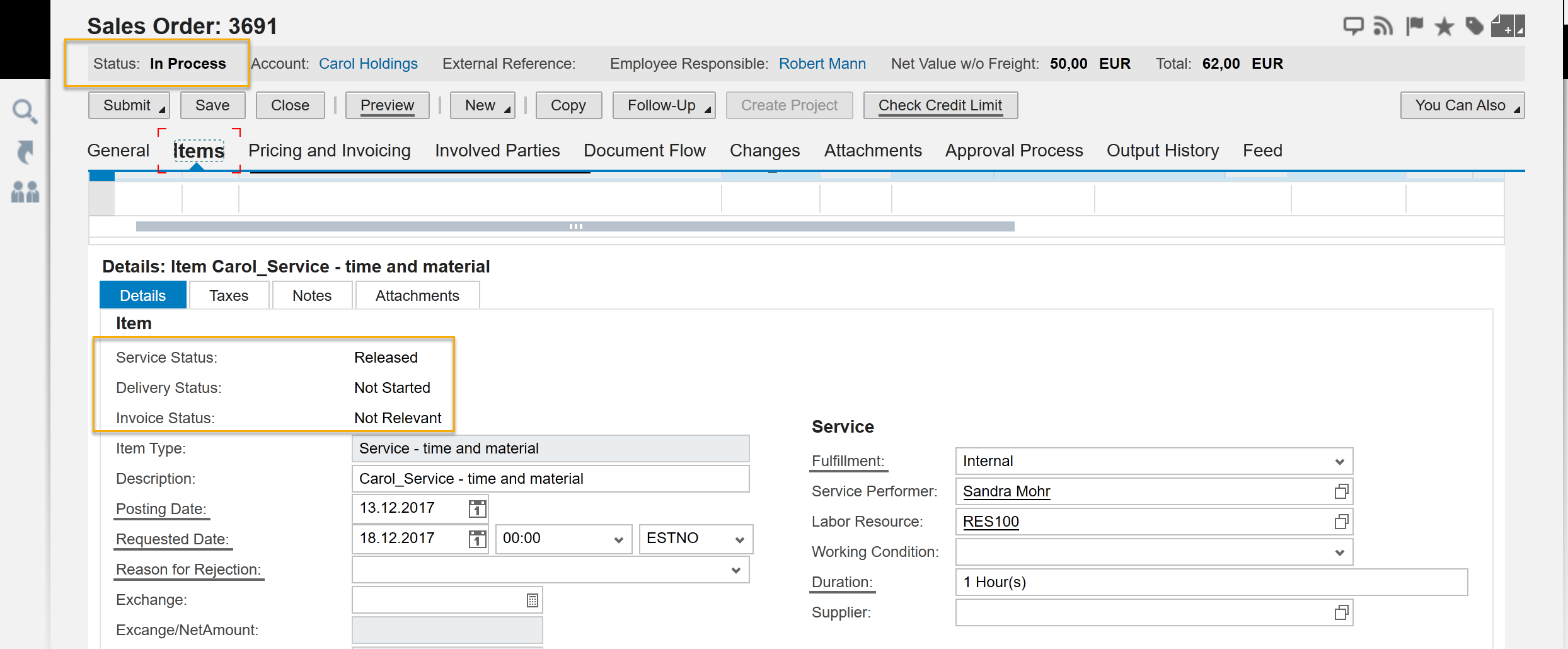The image size is (1568, 649).
Task: Open the RES100 labor resource link
Action: pos(991,522)
